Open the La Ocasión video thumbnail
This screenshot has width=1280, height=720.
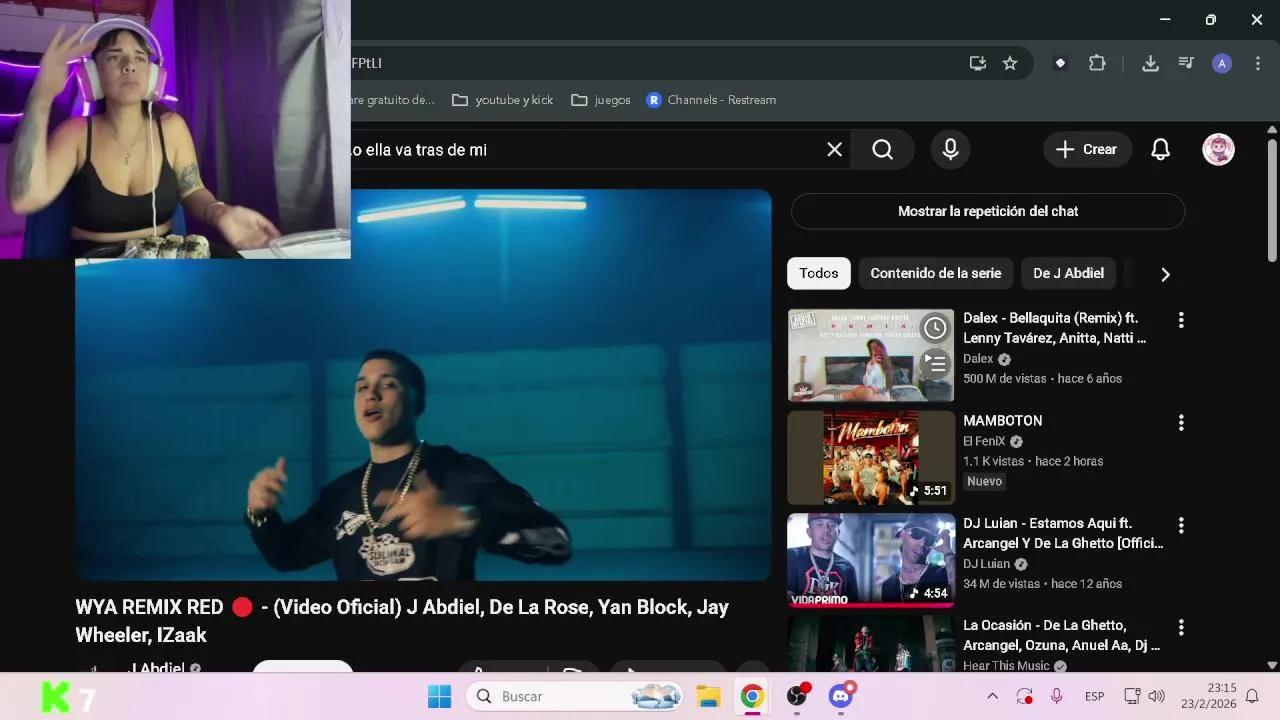(x=871, y=643)
